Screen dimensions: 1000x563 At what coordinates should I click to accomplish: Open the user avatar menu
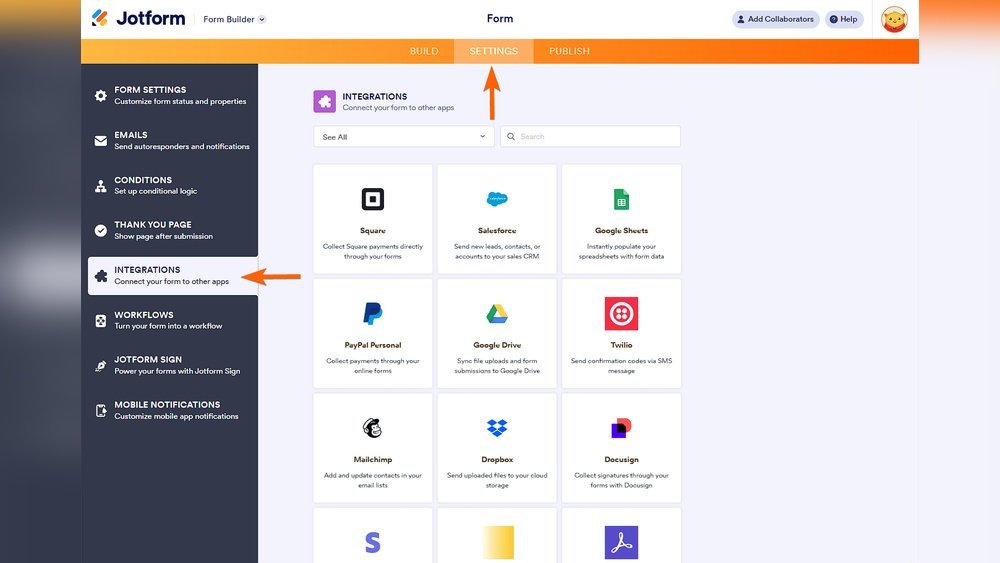[x=894, y=20]
